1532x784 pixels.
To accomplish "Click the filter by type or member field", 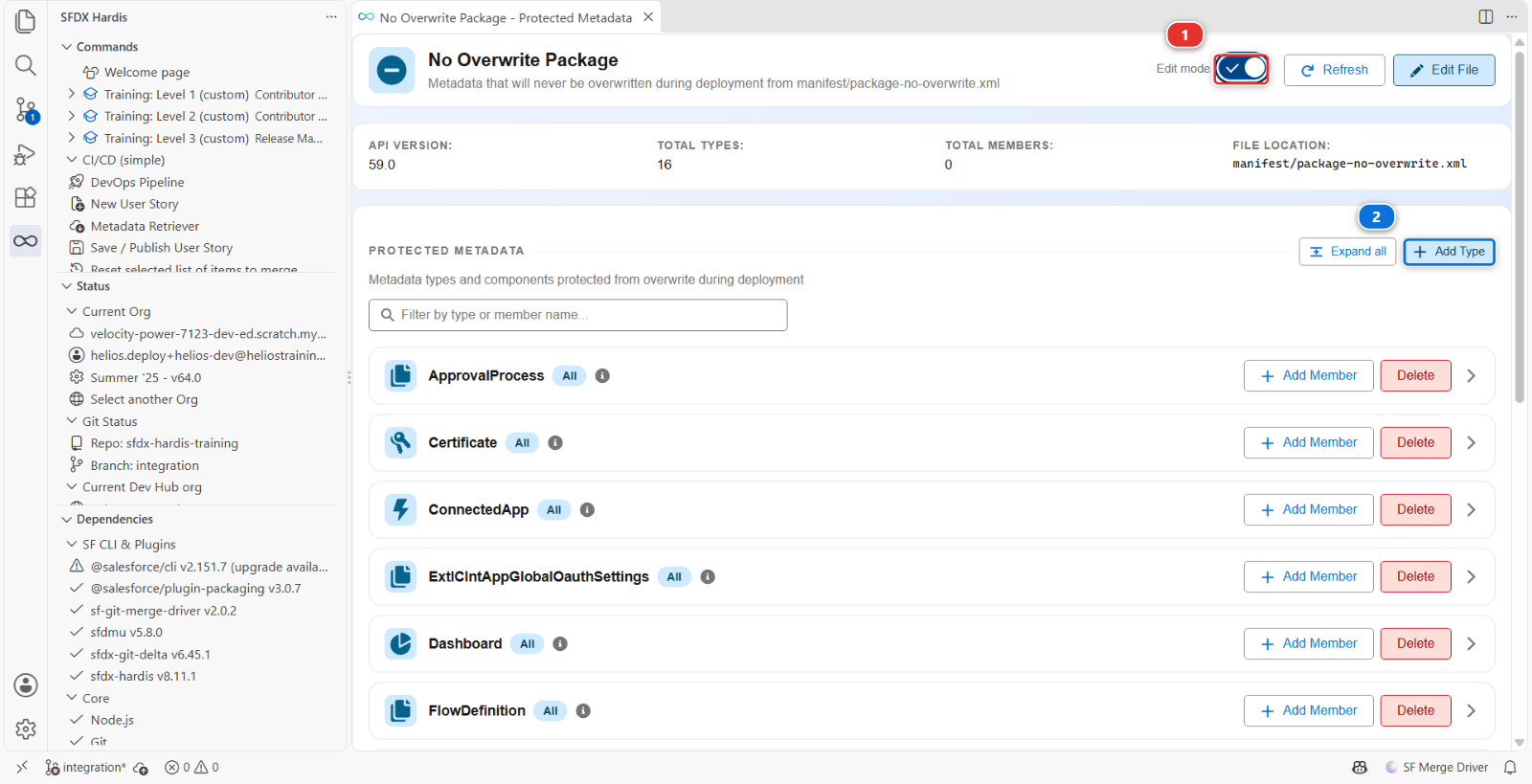I will tap(578, 315).
